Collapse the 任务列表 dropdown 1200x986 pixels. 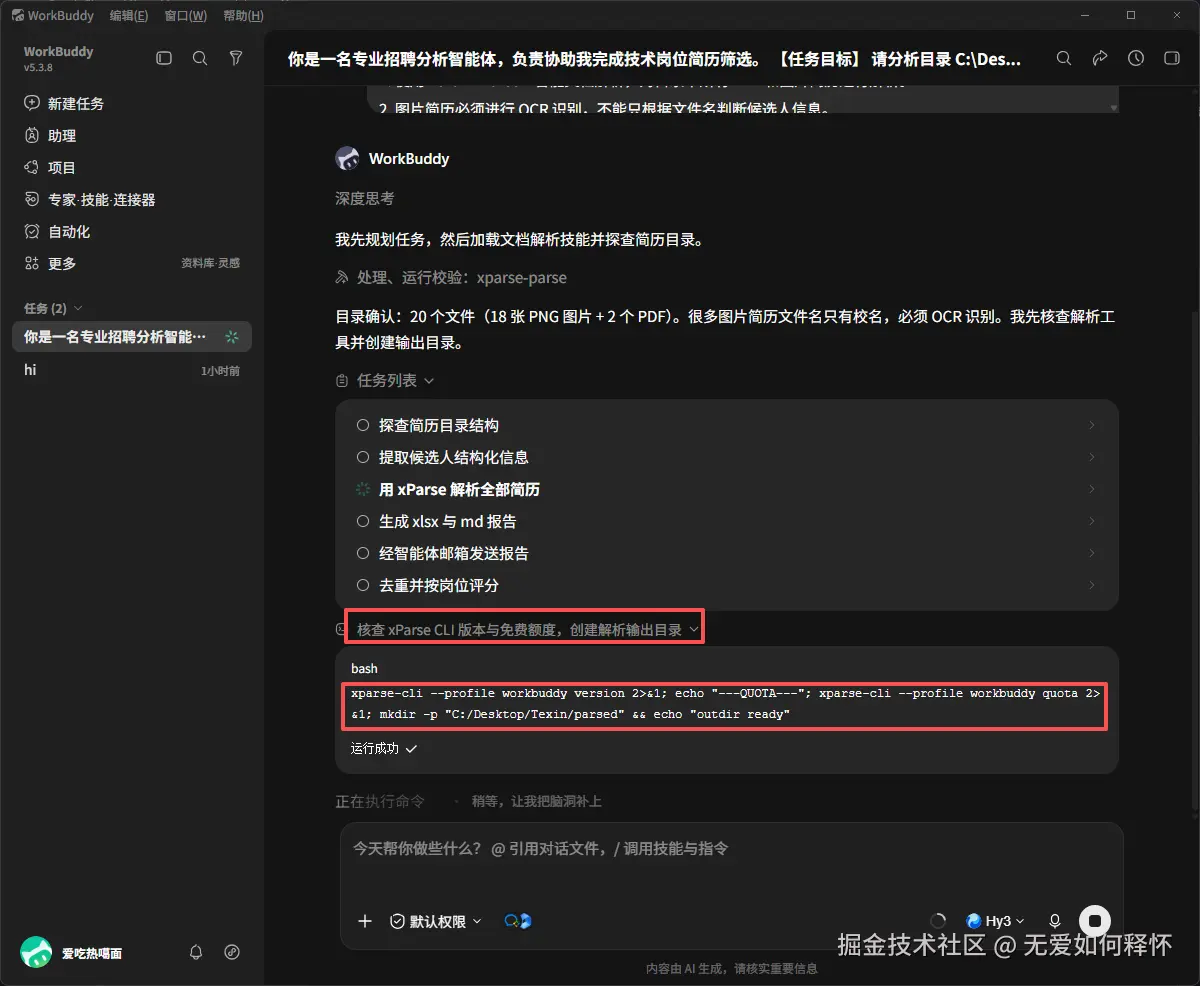click(x=385, y=381)
